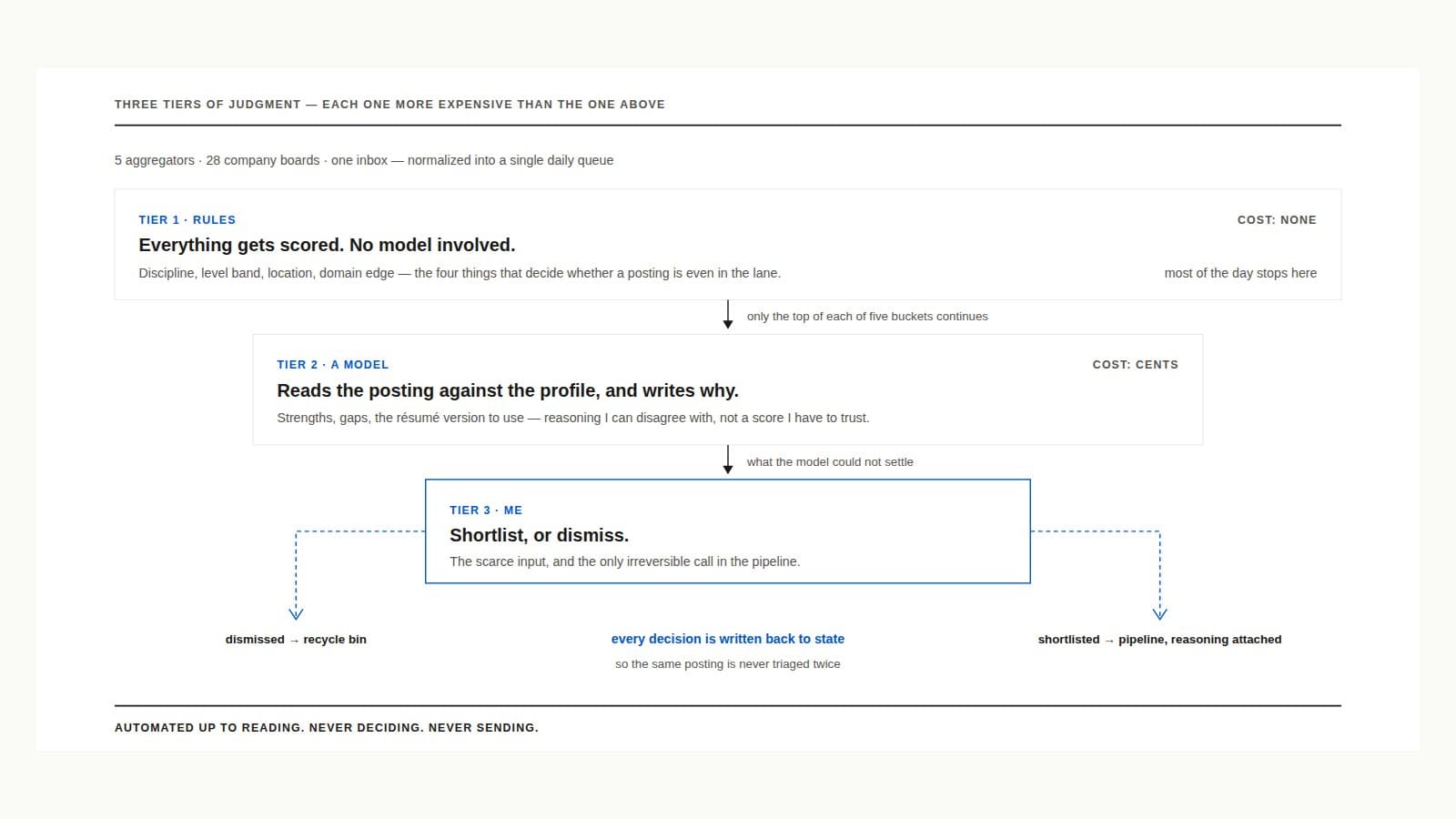Click 'most of the day stops here'
Screen dimensions: 1456x819
pyautogui.click(x=1240, y=273)
